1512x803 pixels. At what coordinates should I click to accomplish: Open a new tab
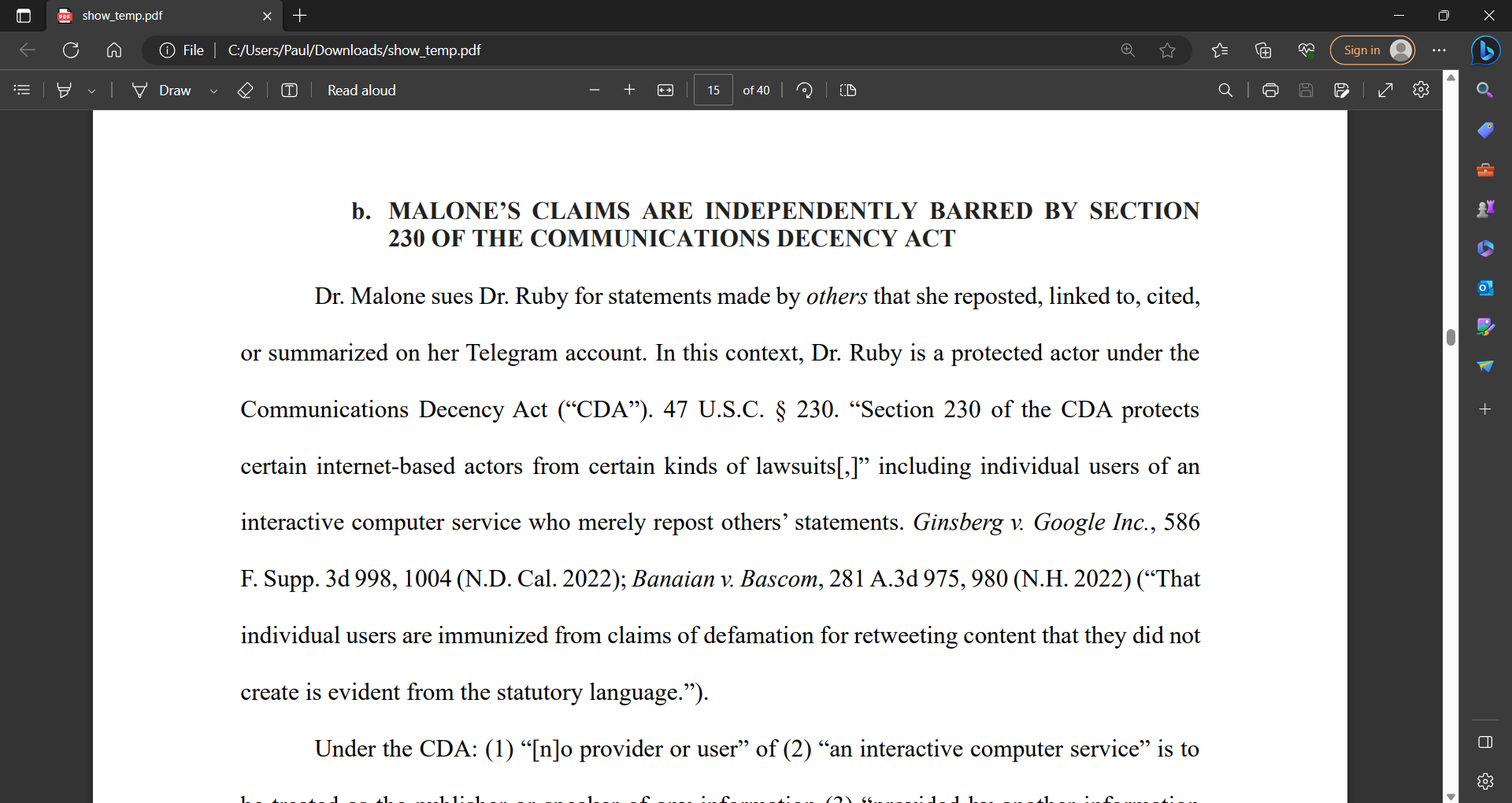(x=300, y=16)
